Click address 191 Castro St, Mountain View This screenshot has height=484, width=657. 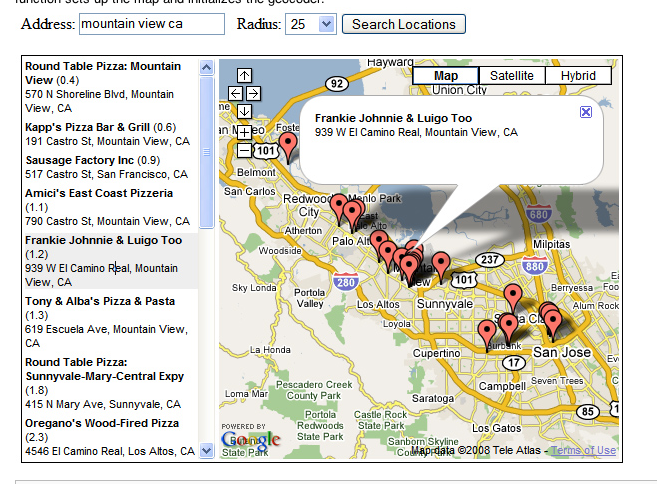click(107, 141)
